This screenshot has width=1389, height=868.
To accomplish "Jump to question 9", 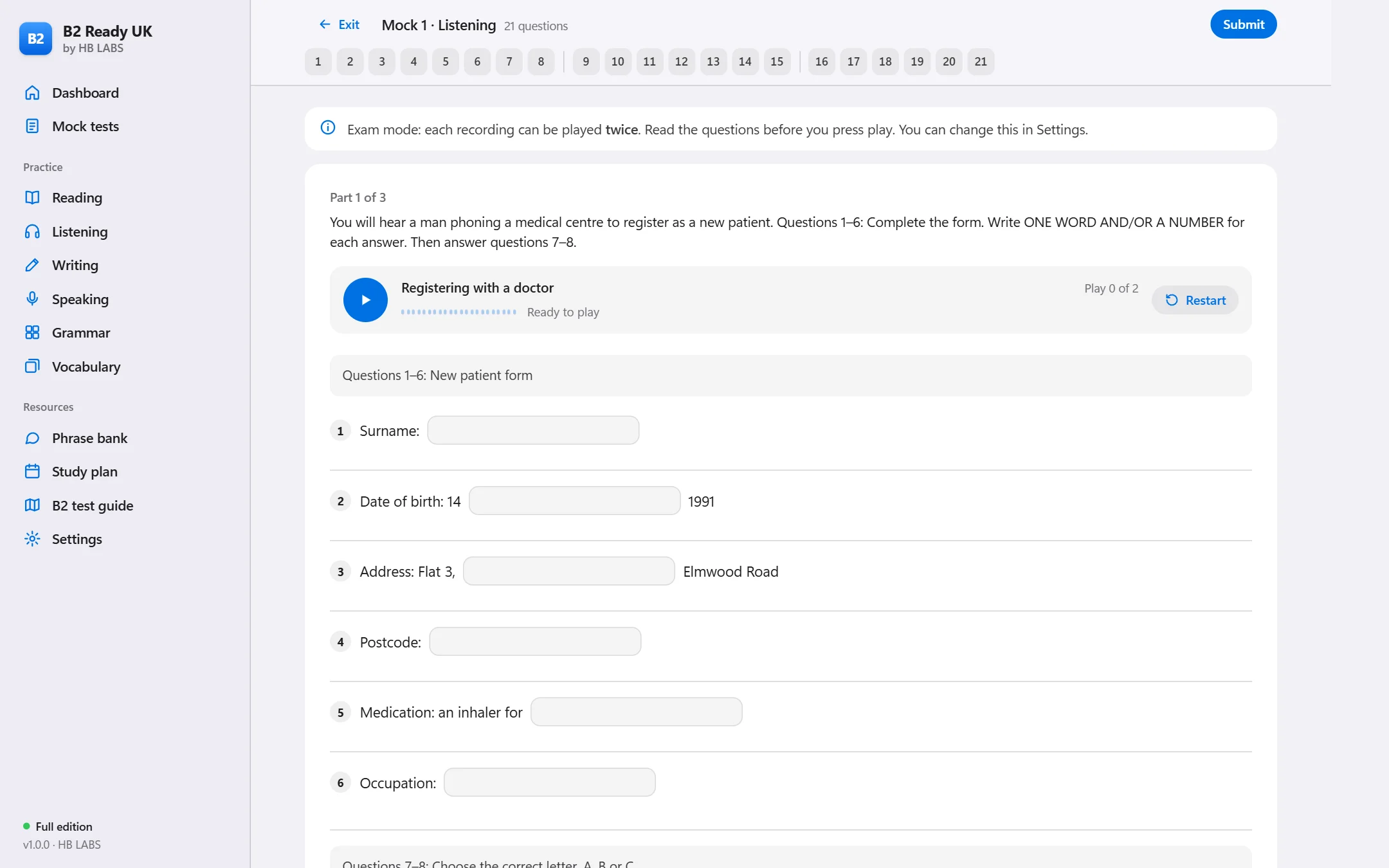I will pyautogui.click(x=586, y=62).
